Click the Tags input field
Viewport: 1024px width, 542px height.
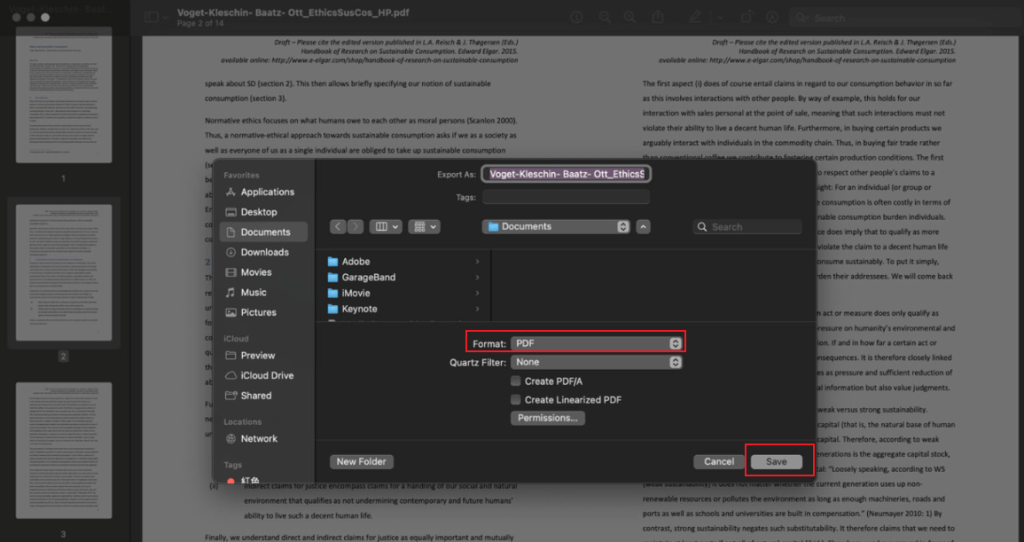tap(566, 197)
